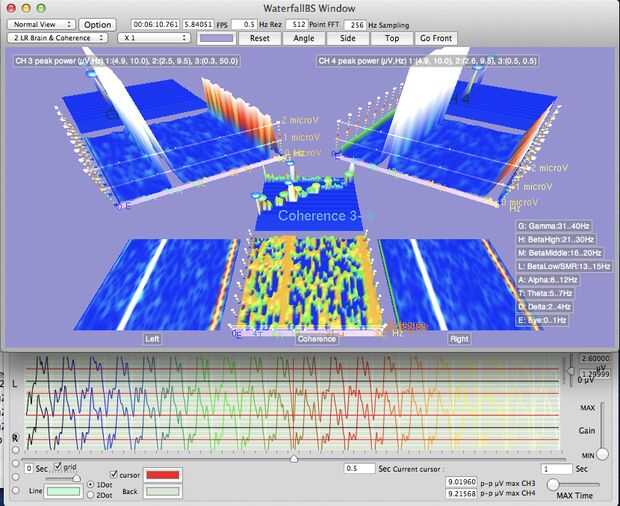This screenshot has height=506, width=620.
Task: Click the 0 Sec start time field
Action: (29, 468)
